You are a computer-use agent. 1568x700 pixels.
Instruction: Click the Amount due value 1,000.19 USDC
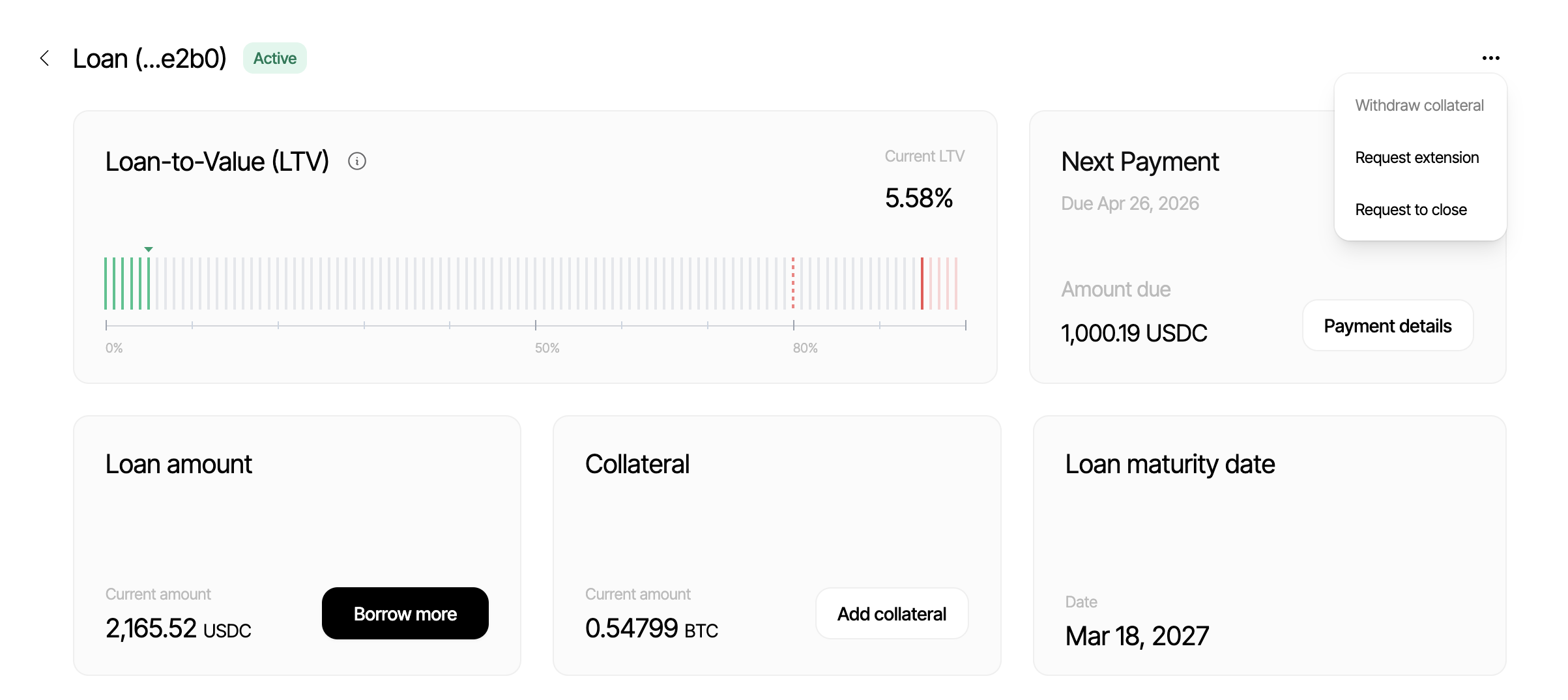pos(1134,332)
